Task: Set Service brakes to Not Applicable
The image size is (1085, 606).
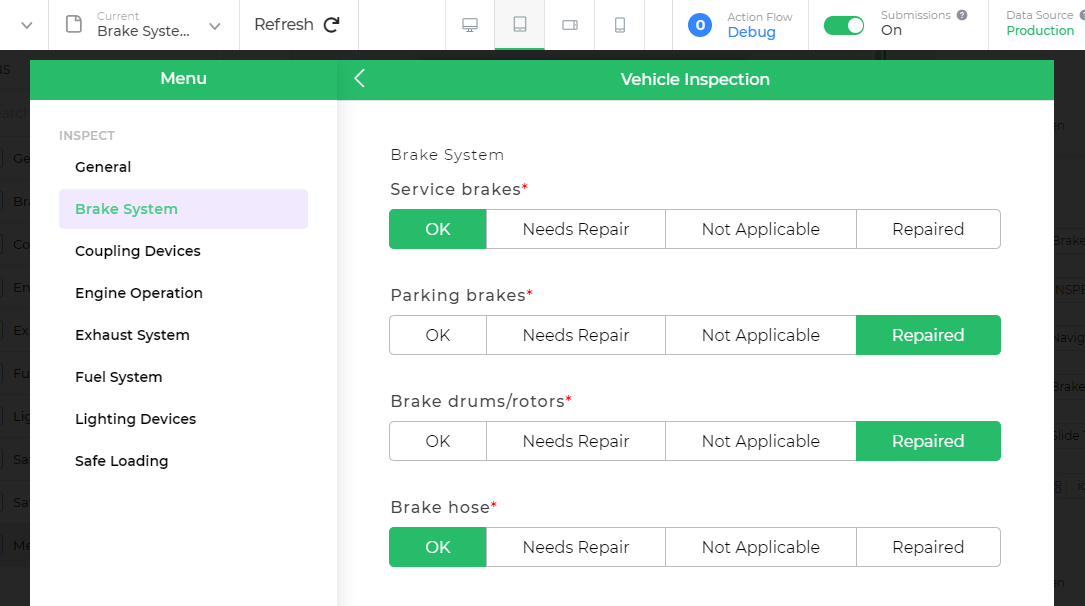Action: tap(760, 229)
